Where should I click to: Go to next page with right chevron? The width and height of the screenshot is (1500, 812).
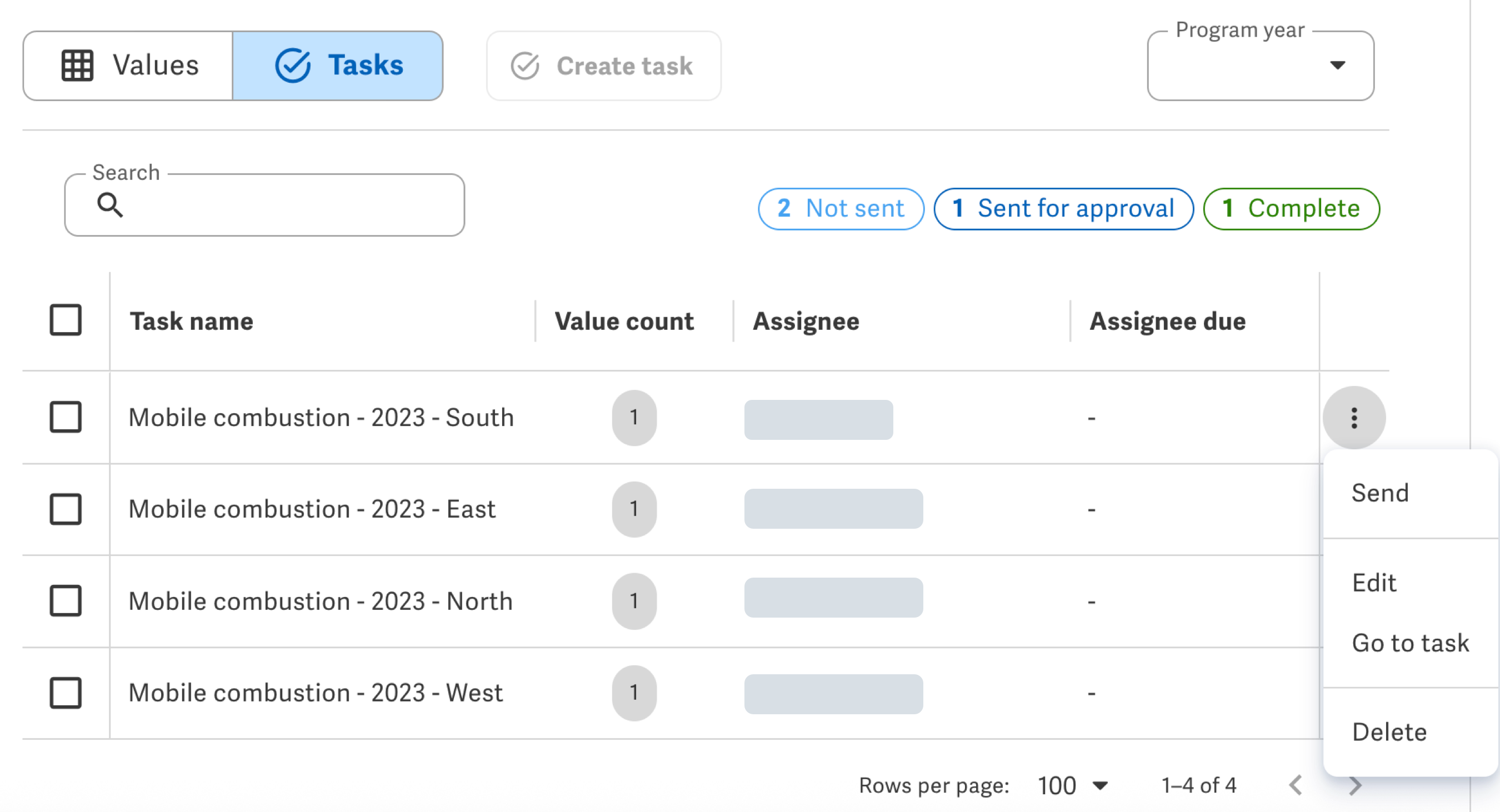[x=1356, y=785]
